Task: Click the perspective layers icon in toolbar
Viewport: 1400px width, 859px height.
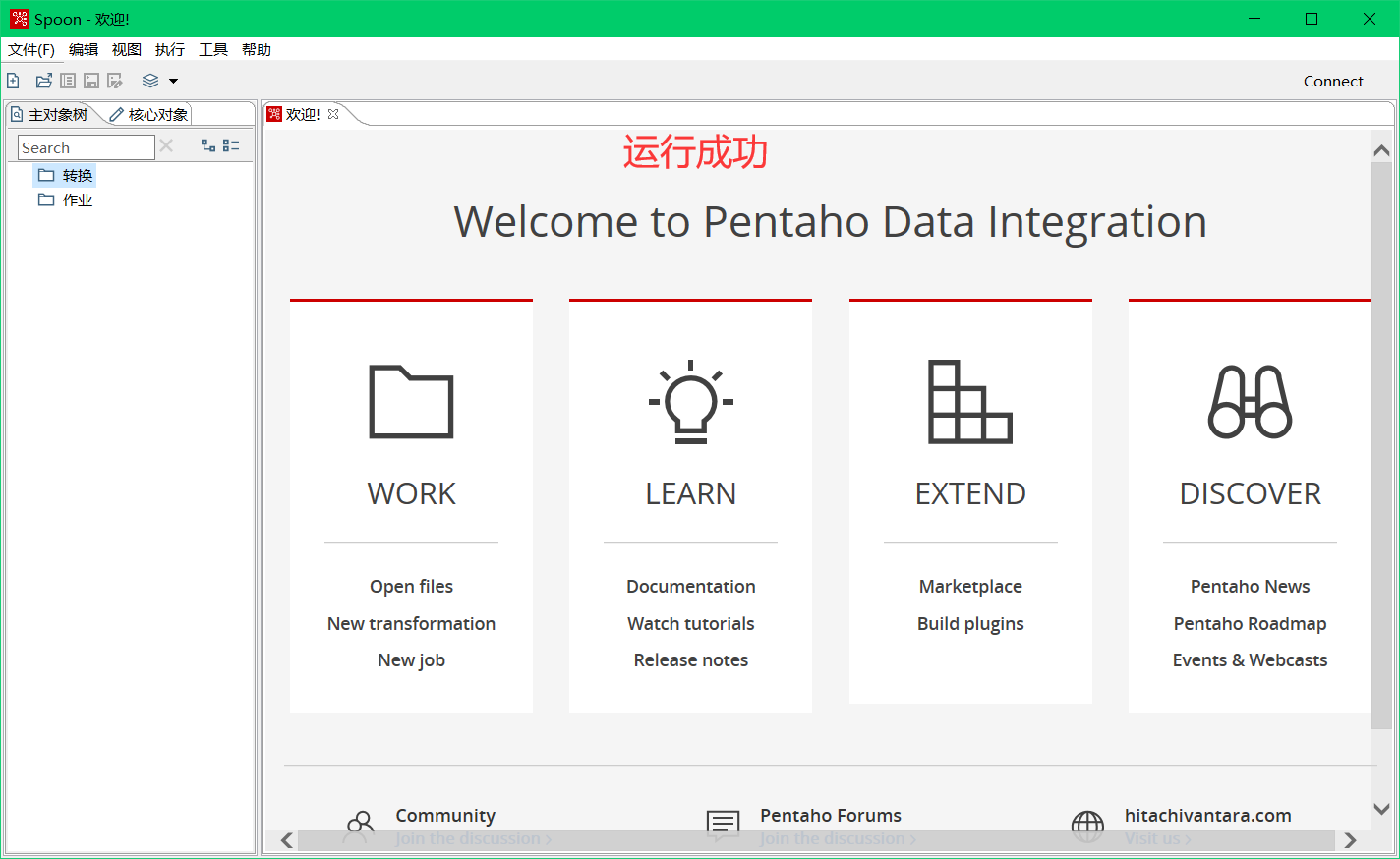Action: point(150,81)
